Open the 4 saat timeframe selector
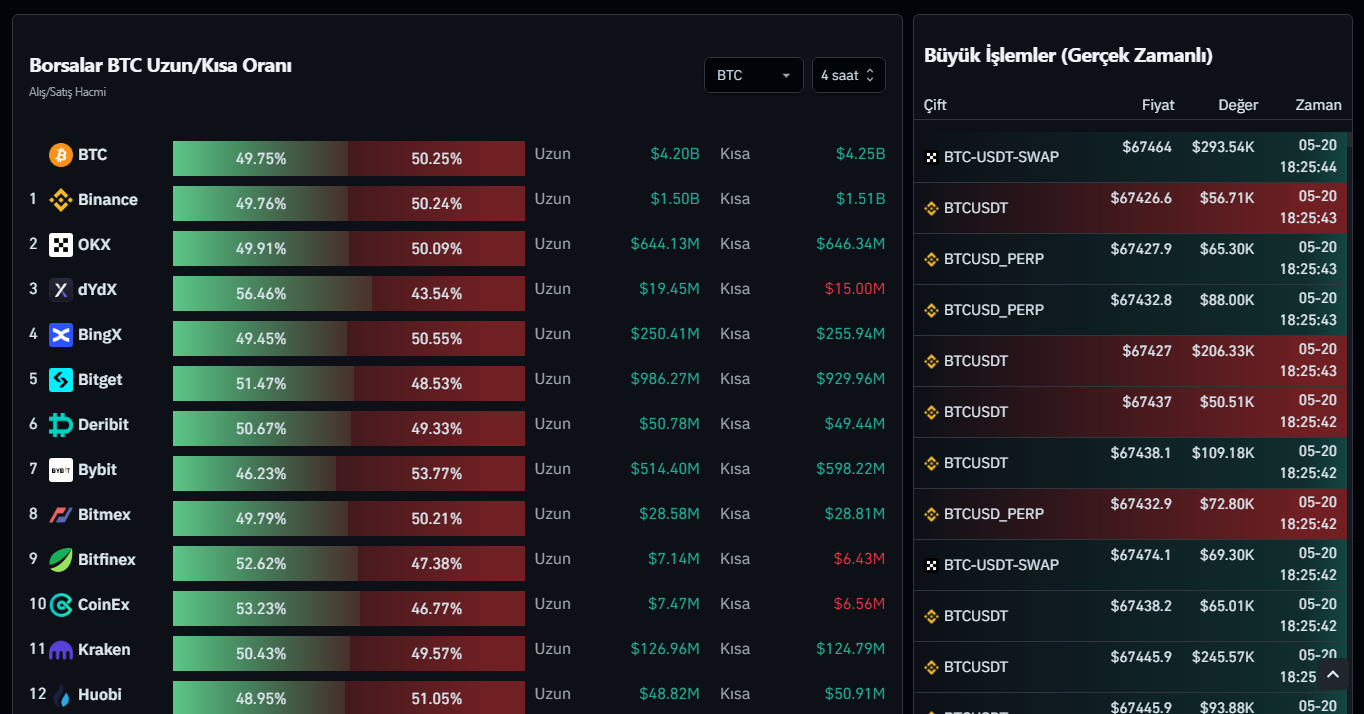 (848, 75)
